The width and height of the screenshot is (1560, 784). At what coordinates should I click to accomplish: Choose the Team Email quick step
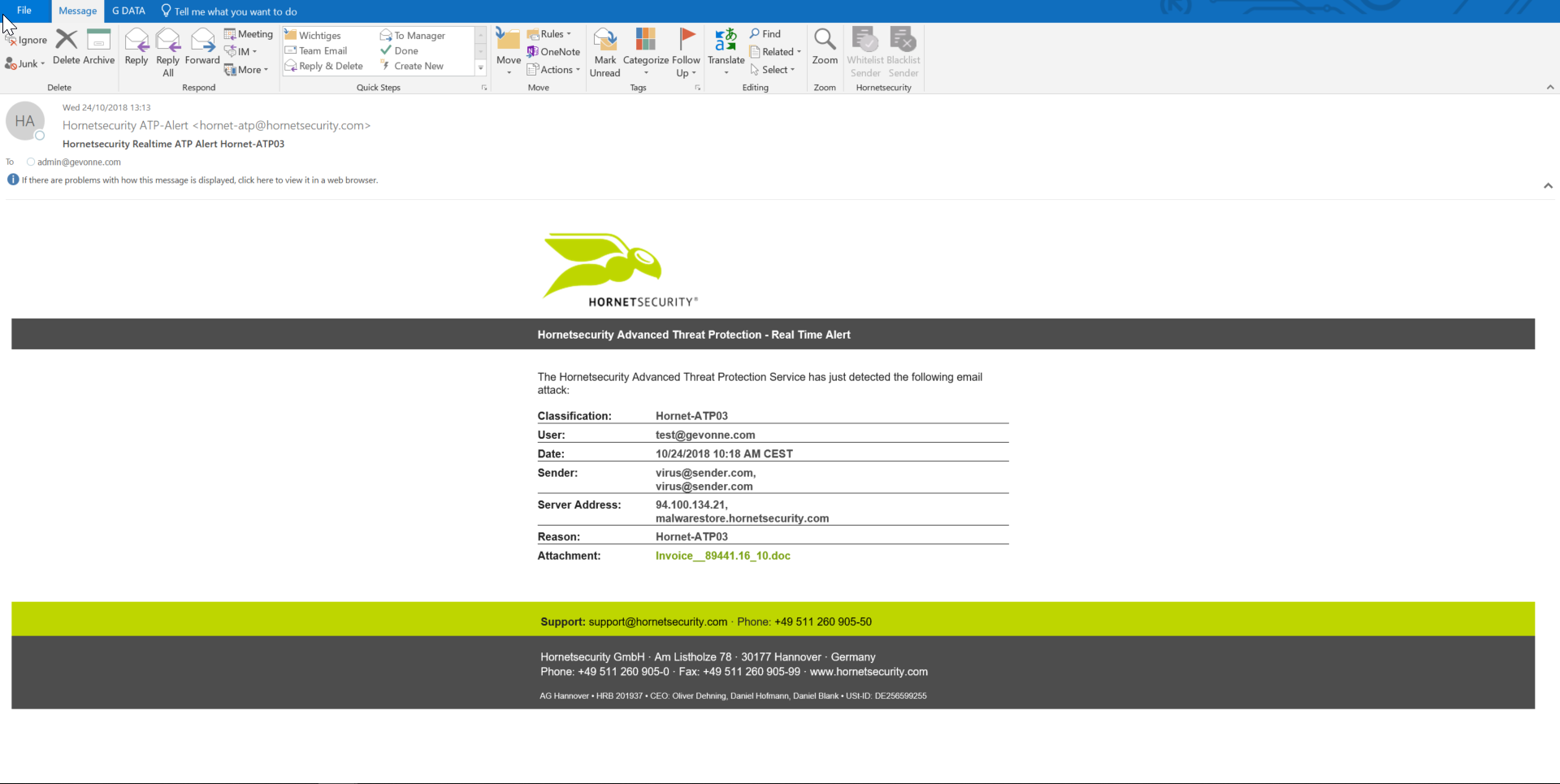(316, 50)
